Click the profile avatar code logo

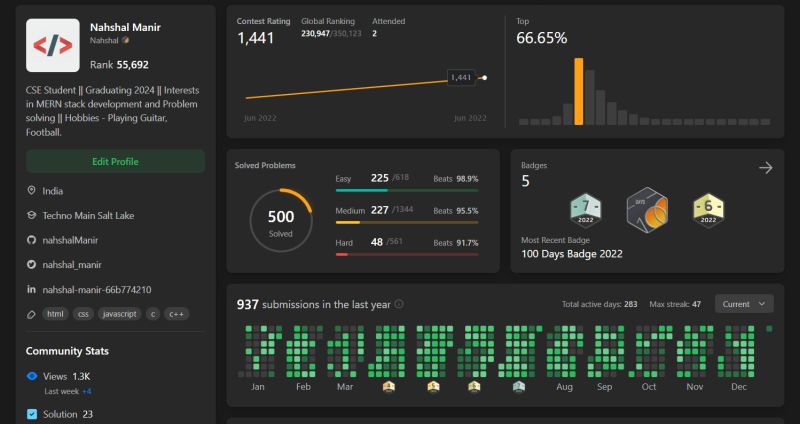[53, 45]
